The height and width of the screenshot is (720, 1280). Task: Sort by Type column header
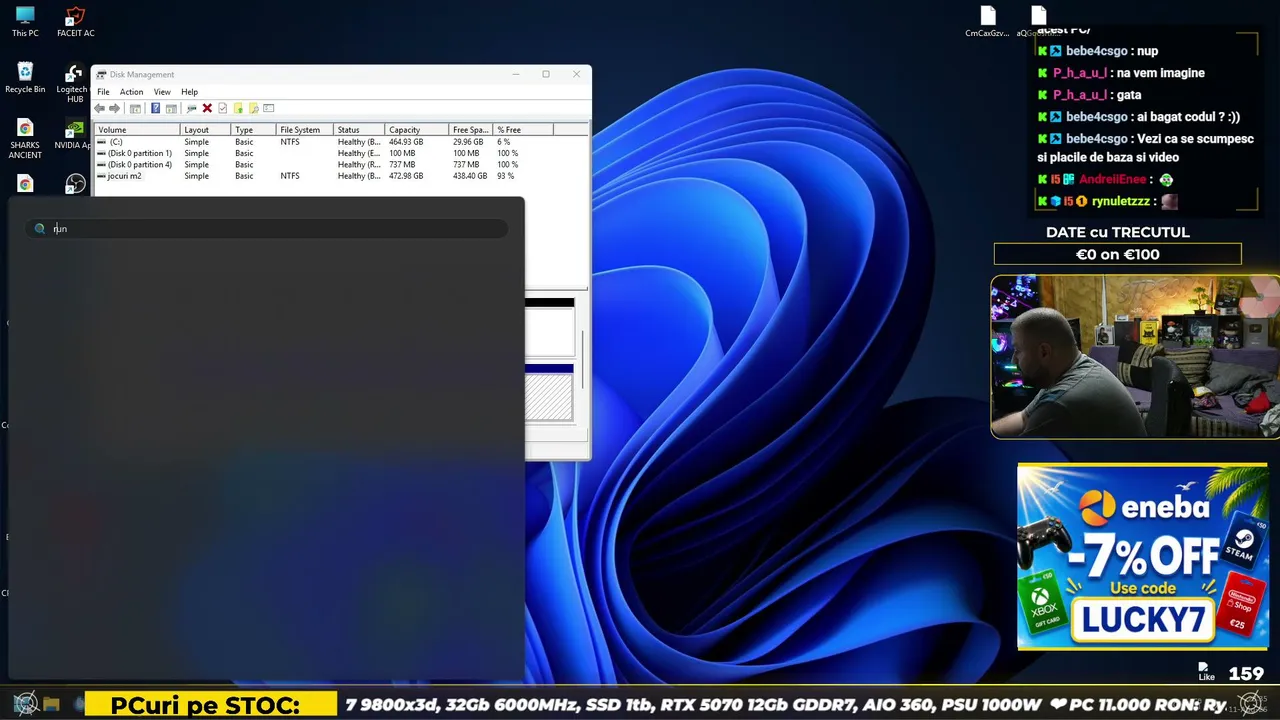[253, 130]
